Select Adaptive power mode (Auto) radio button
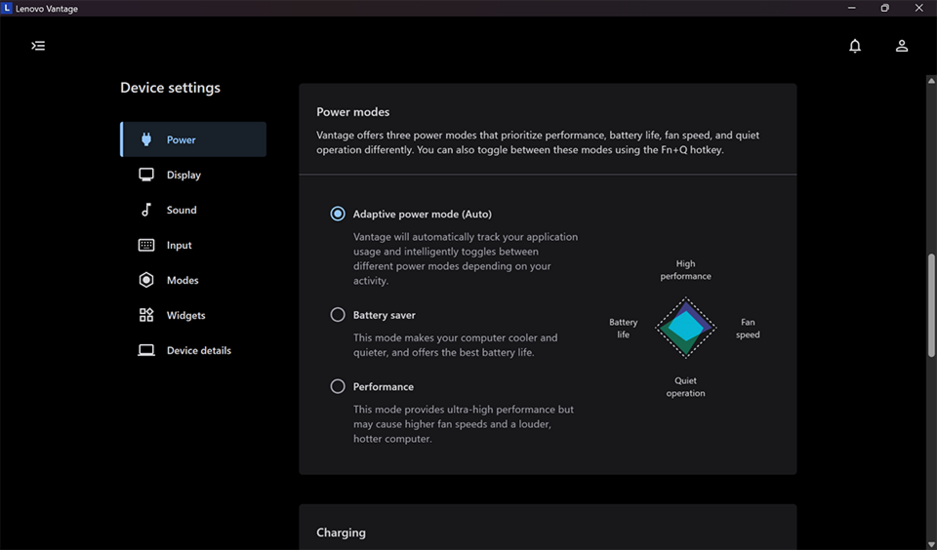The image size is (937, 550). tap(338, 214)
